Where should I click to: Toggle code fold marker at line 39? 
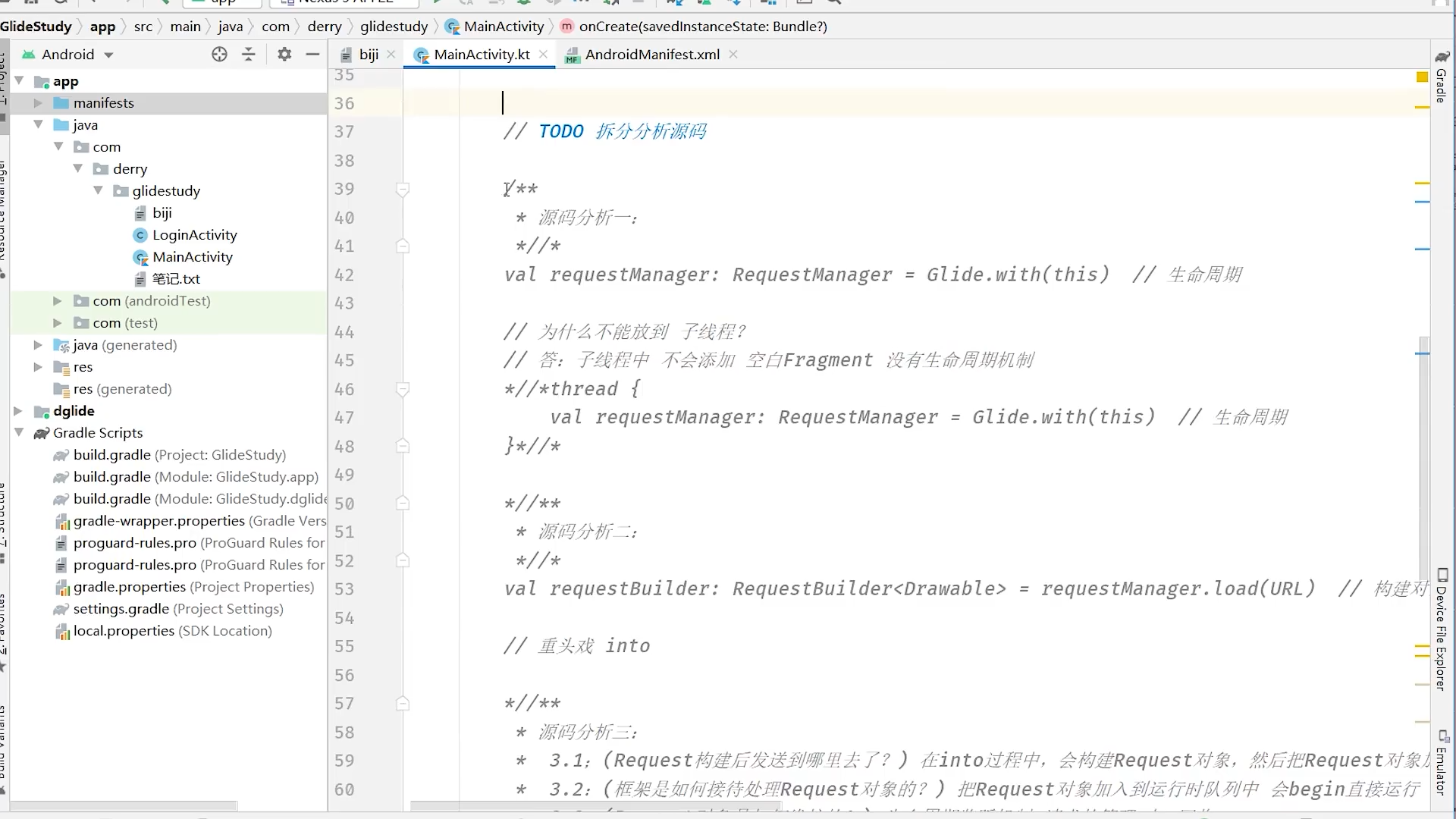tap(403, 189)
